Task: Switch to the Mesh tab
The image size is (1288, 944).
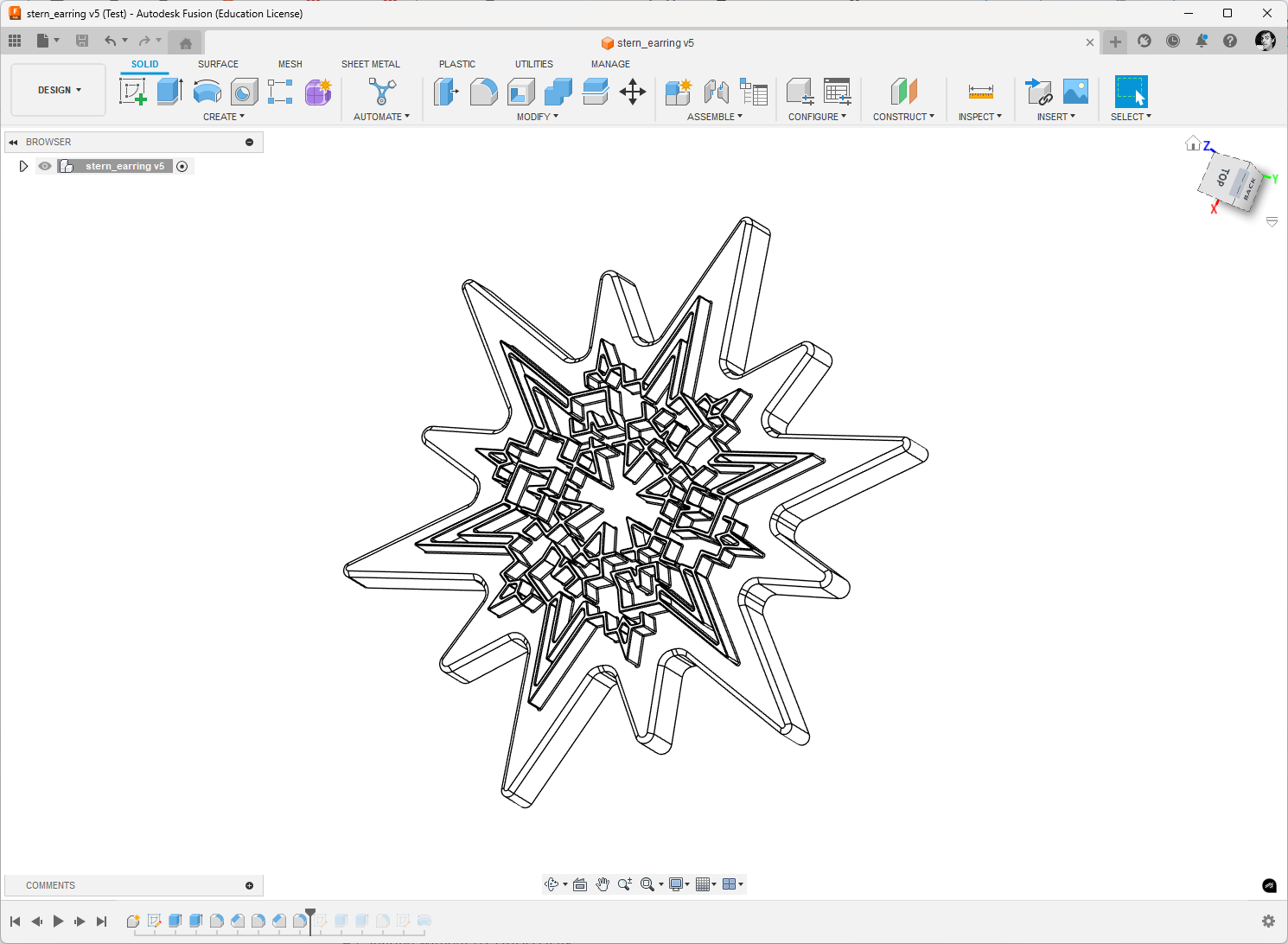Action: tap(290, 64)
